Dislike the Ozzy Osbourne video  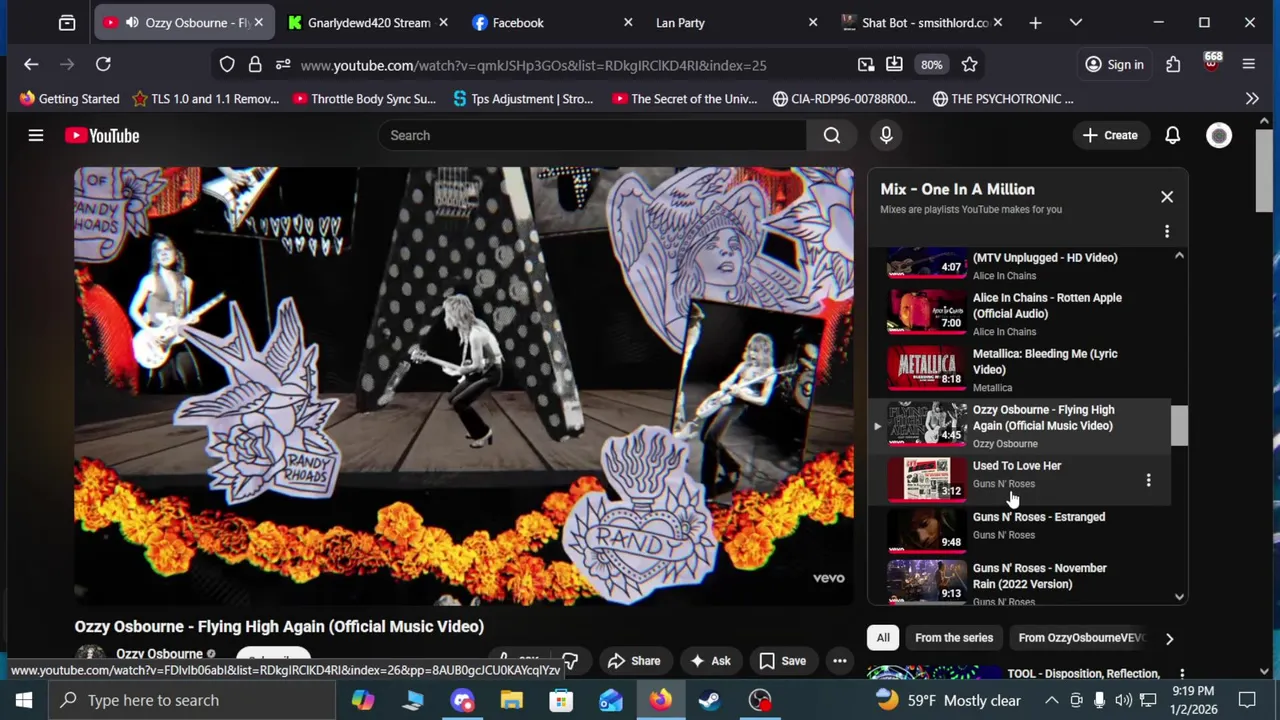(570, 661)
